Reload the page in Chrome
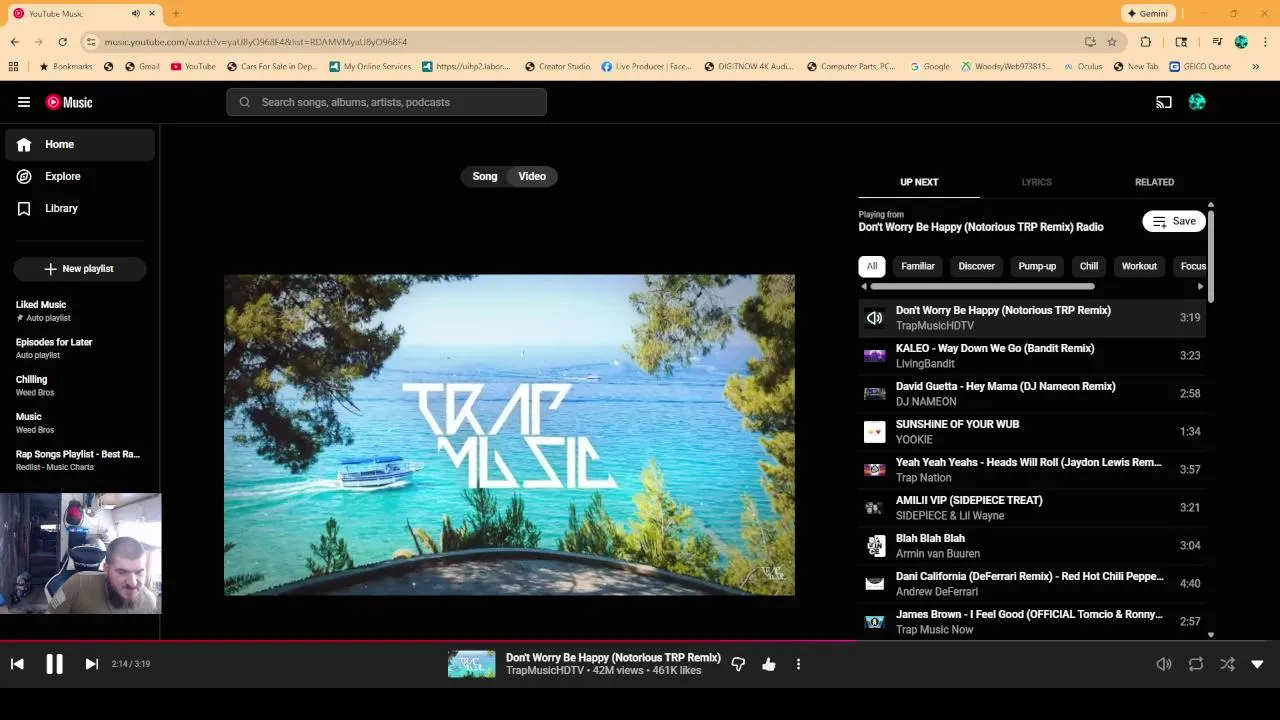The height and width of the screenshot is (720, 1280). pos(62,42)
